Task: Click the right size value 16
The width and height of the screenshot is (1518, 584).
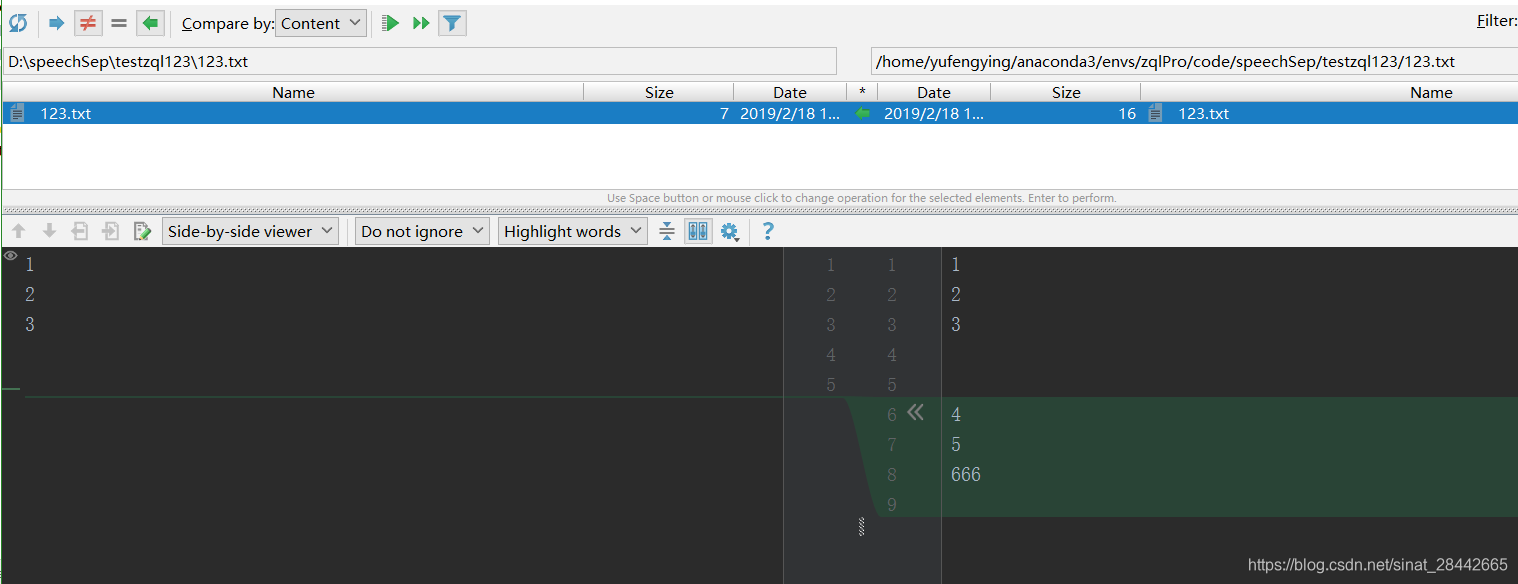Action: 1127,114
